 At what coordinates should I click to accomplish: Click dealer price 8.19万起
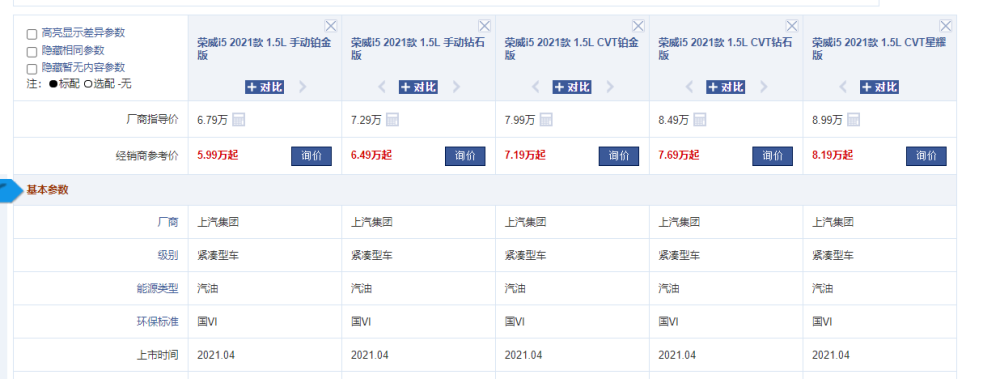832,155
